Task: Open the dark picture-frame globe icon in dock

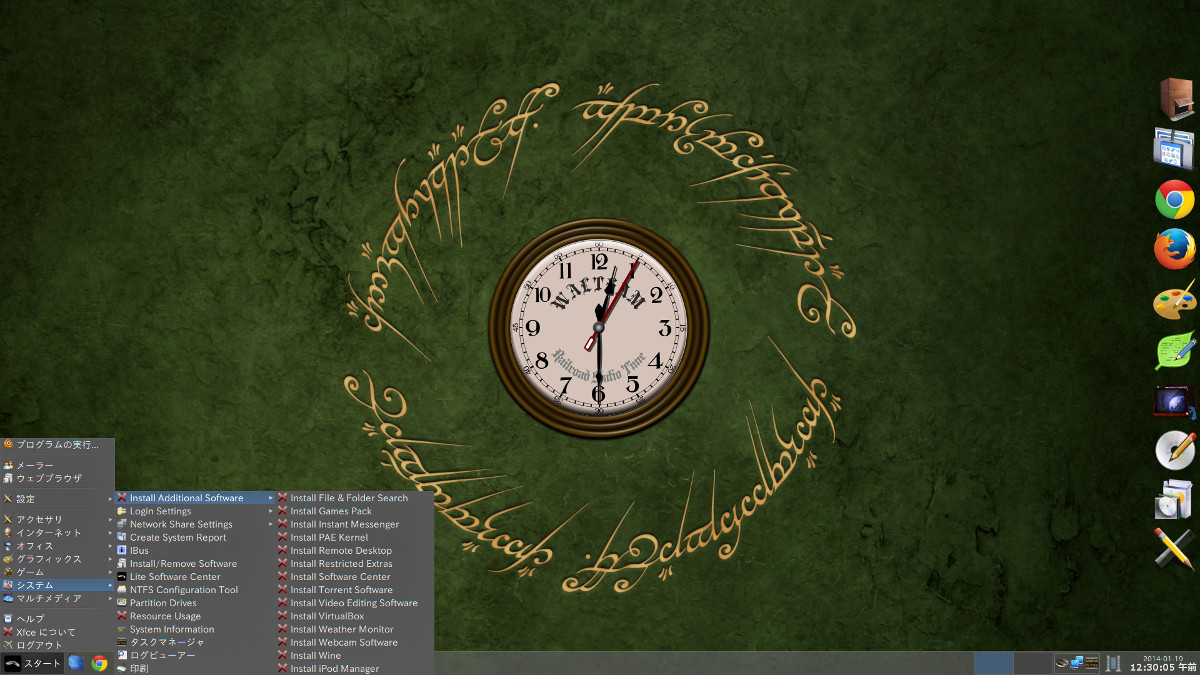Action: coord(1175,401)
